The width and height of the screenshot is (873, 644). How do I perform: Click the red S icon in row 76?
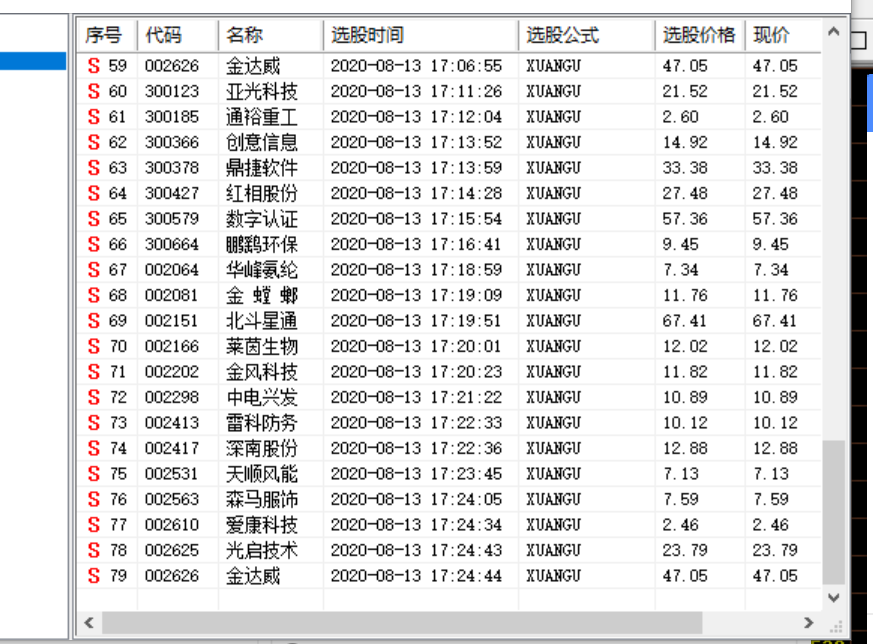tap(94, 499)
